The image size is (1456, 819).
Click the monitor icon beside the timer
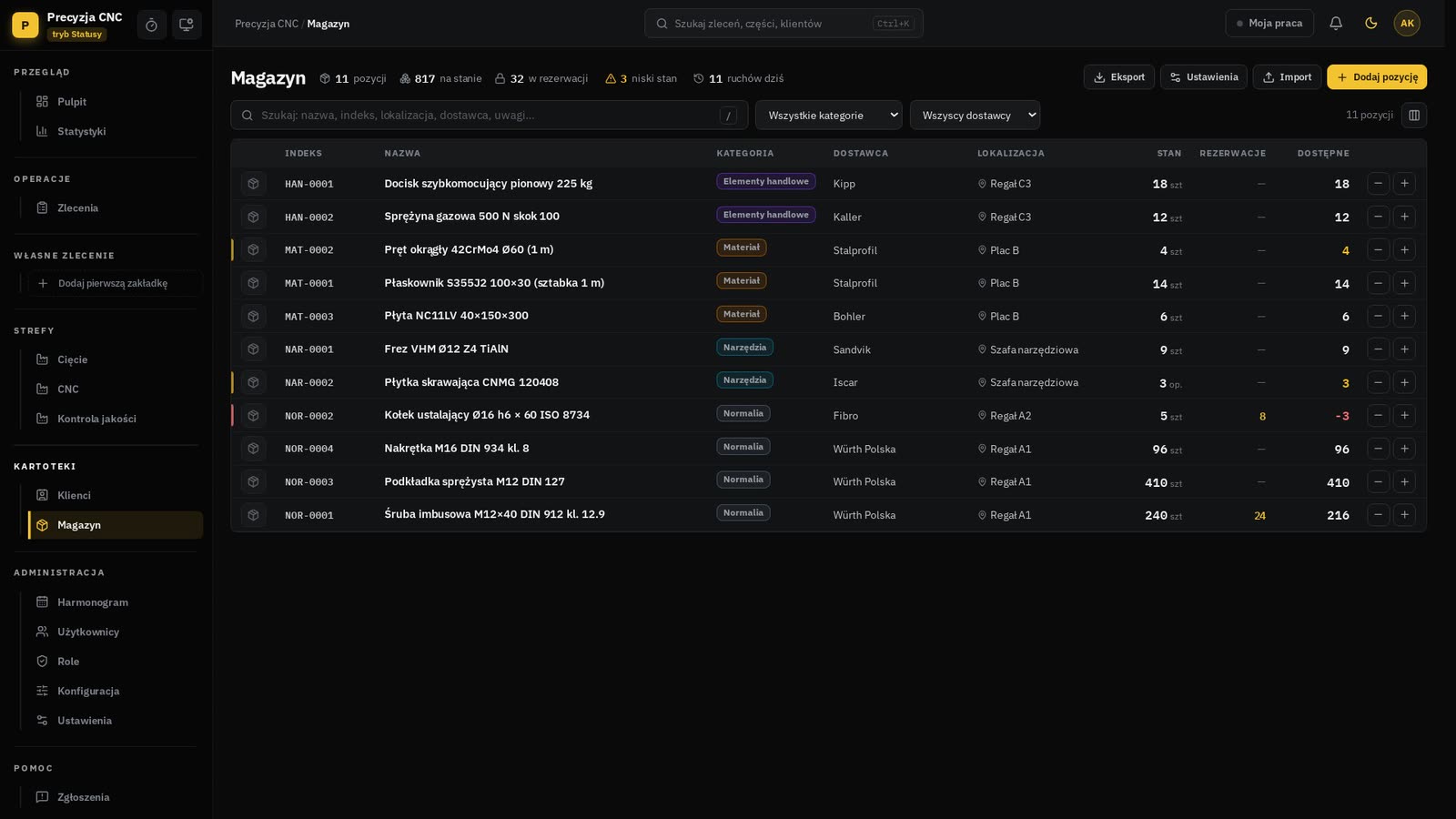187,25
